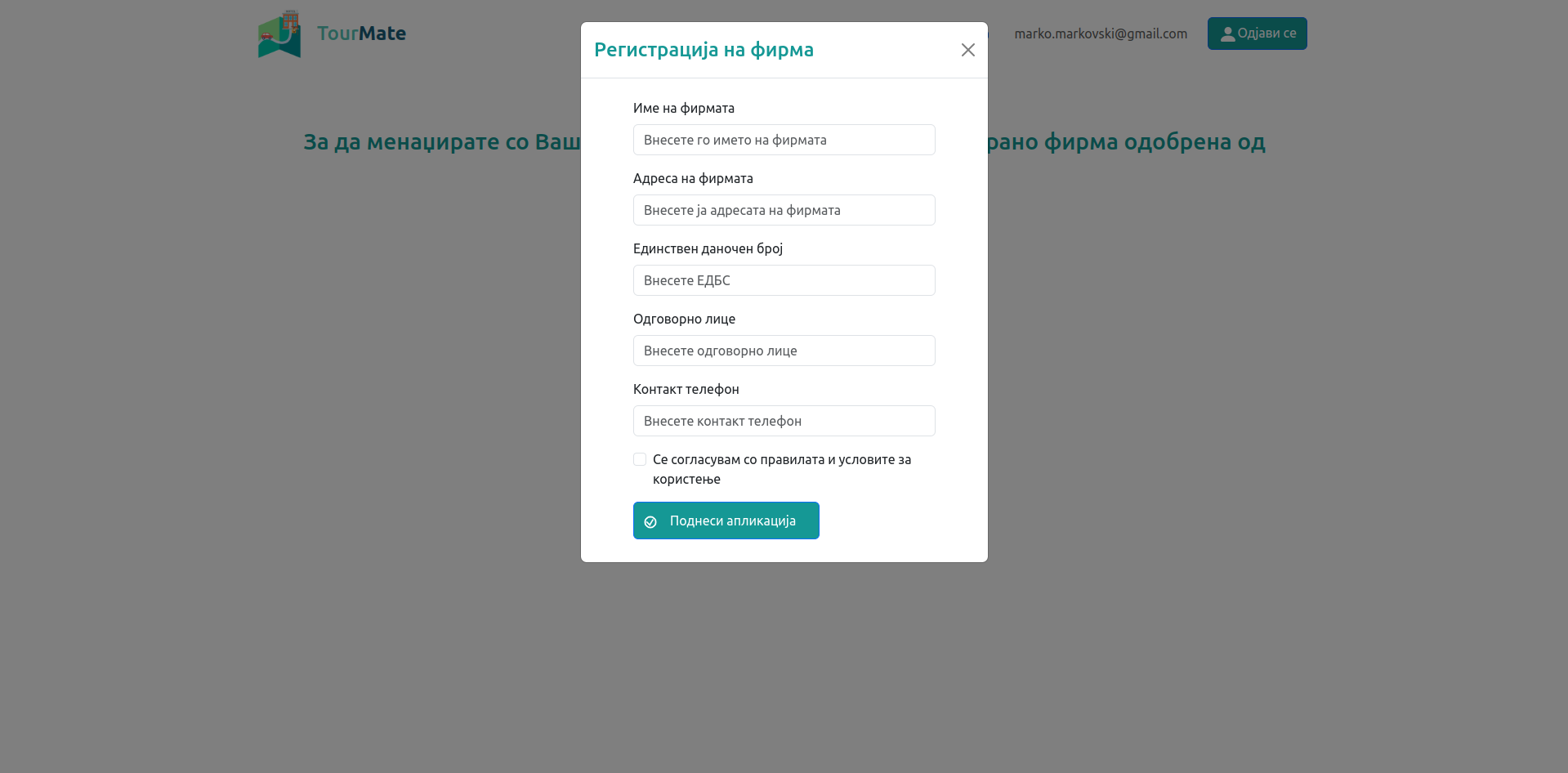Click the Адреса на фирмата label
The height and width of the screenshot is (773, 1568).
point(693,178)
